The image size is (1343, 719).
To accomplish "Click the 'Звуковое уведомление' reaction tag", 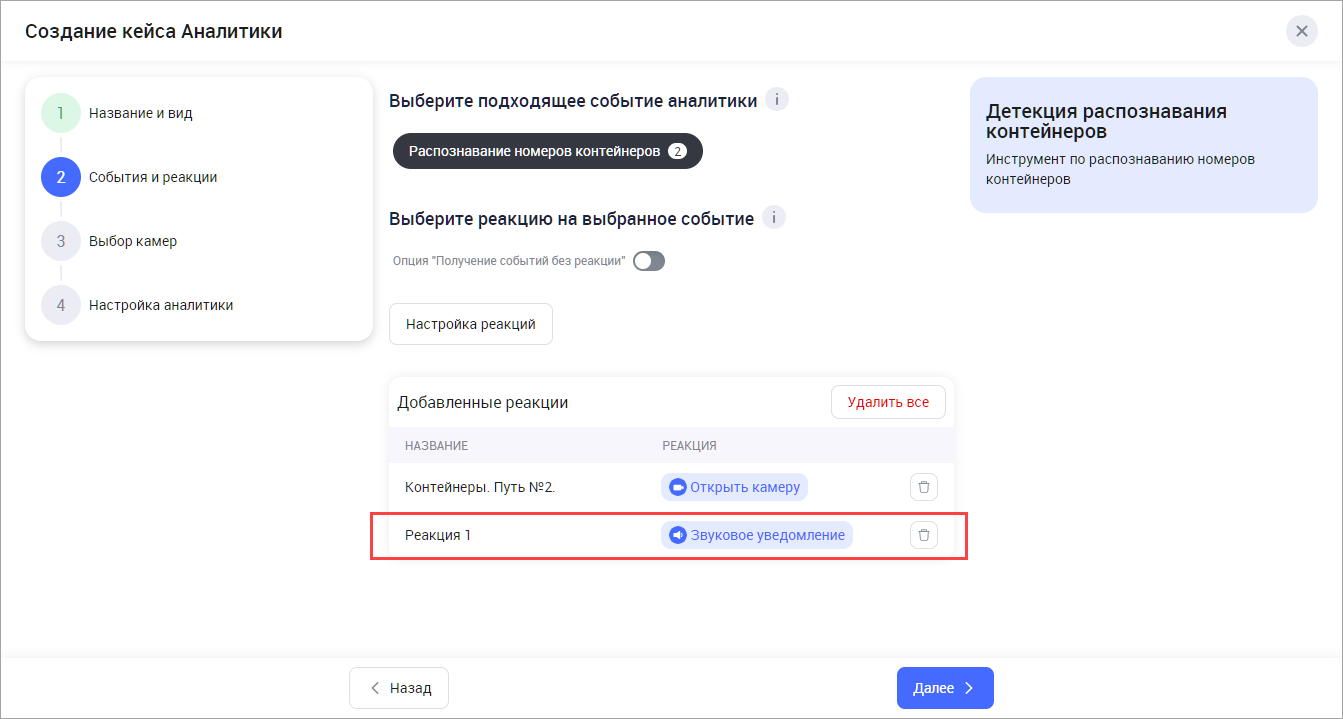I will click(767, 535).
